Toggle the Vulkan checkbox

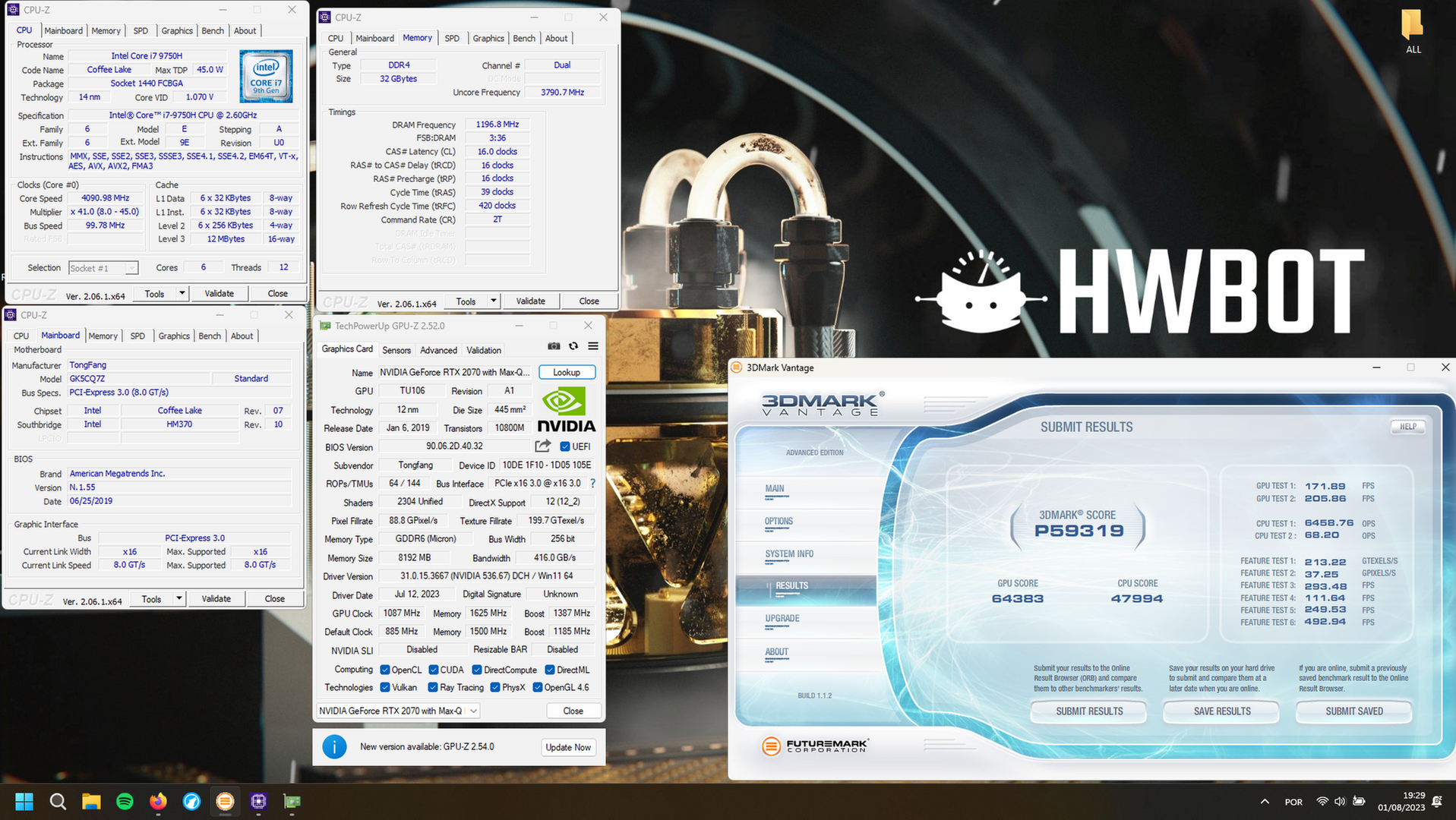coord(385,687)
